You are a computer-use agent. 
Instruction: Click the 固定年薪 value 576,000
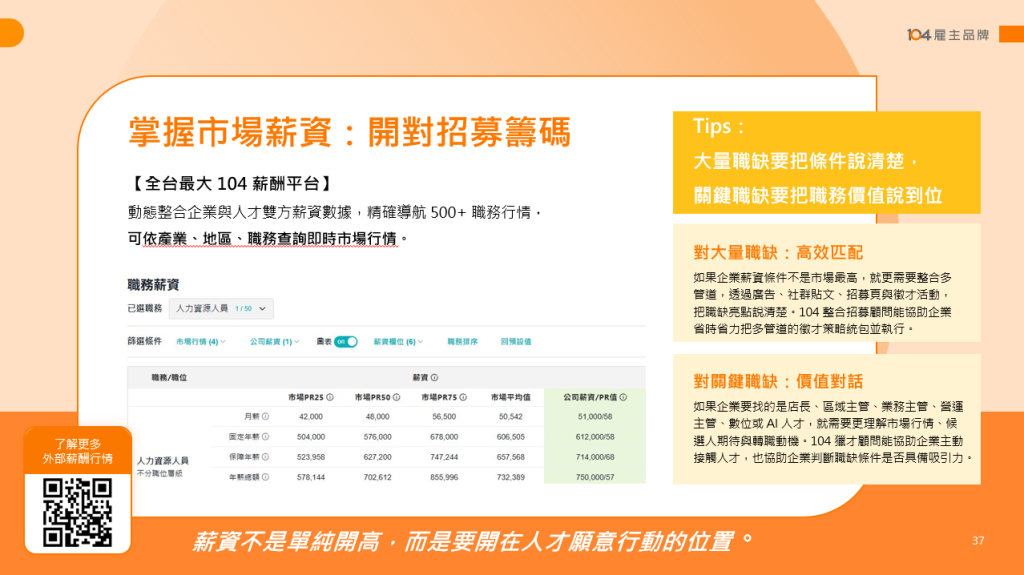pos(377,436)
